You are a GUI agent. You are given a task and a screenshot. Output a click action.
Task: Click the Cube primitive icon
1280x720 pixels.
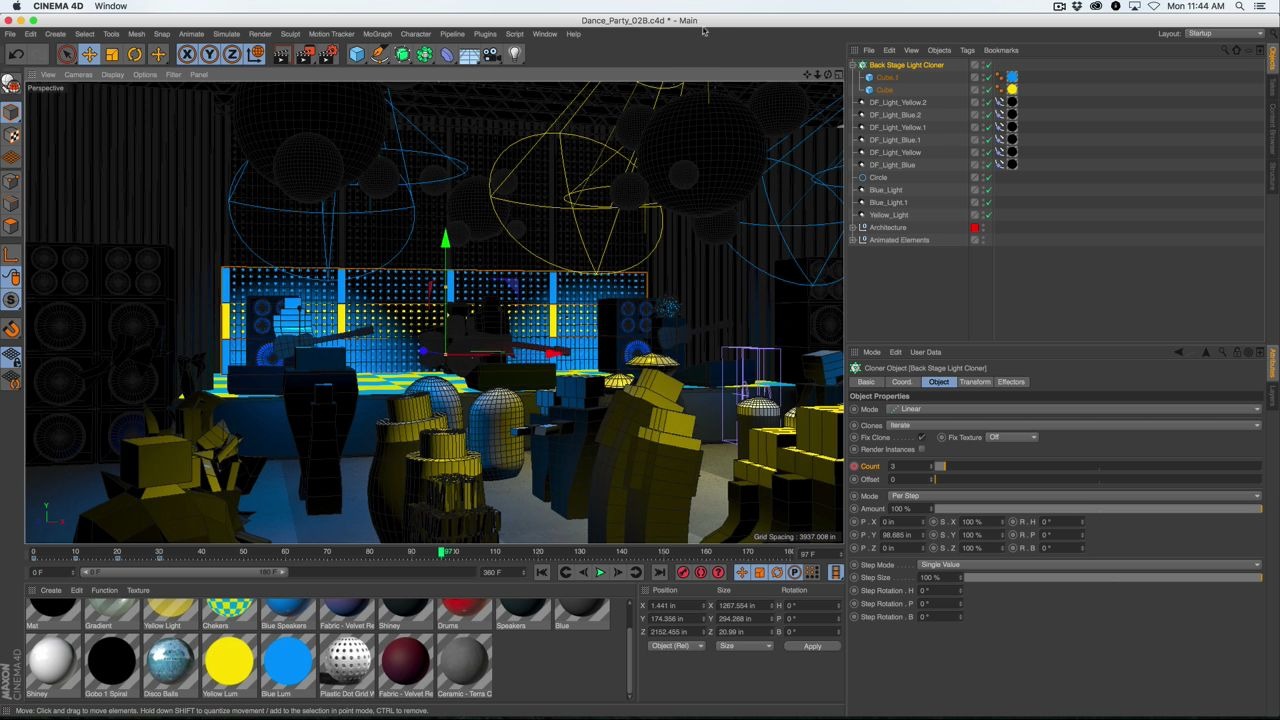click(x=356, y=54)
